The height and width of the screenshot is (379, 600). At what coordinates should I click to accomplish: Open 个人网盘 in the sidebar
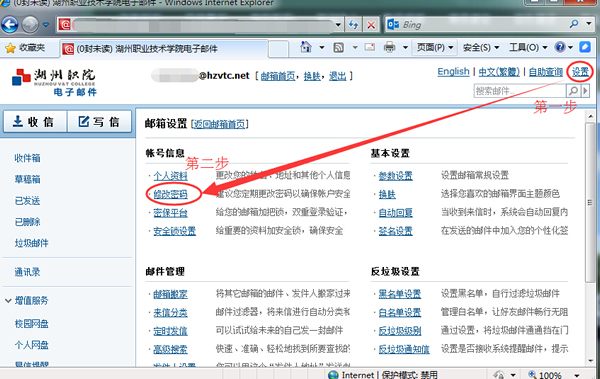(x=31, y=345)
